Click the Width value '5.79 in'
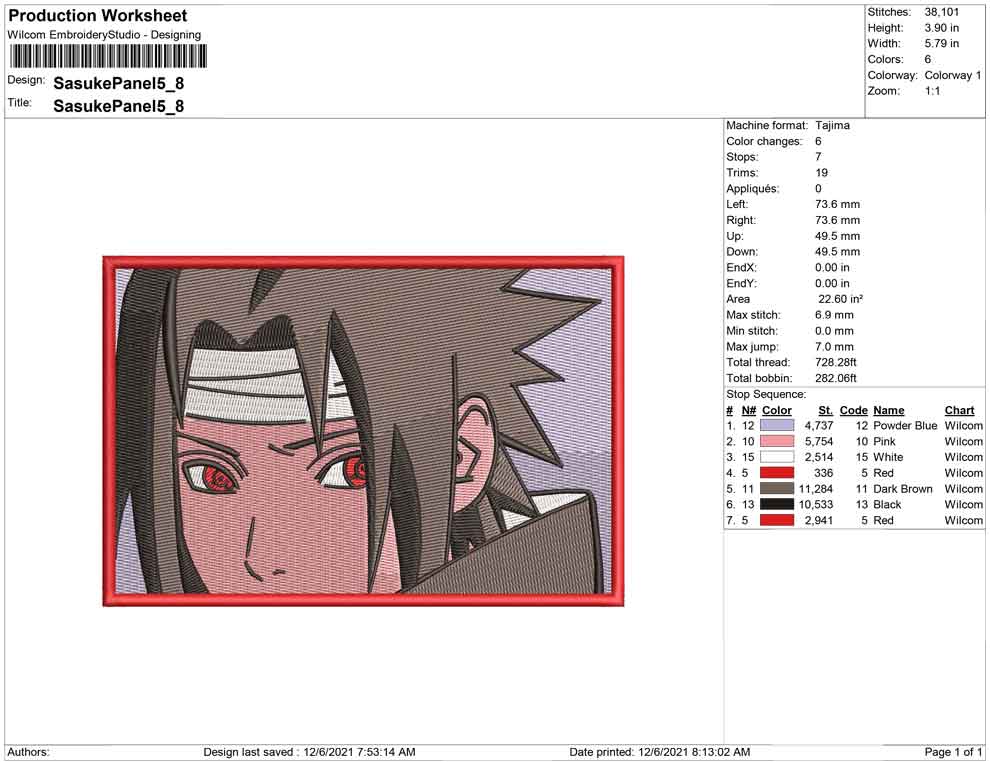This screenshot has height=762, width=990. [941, 44]
